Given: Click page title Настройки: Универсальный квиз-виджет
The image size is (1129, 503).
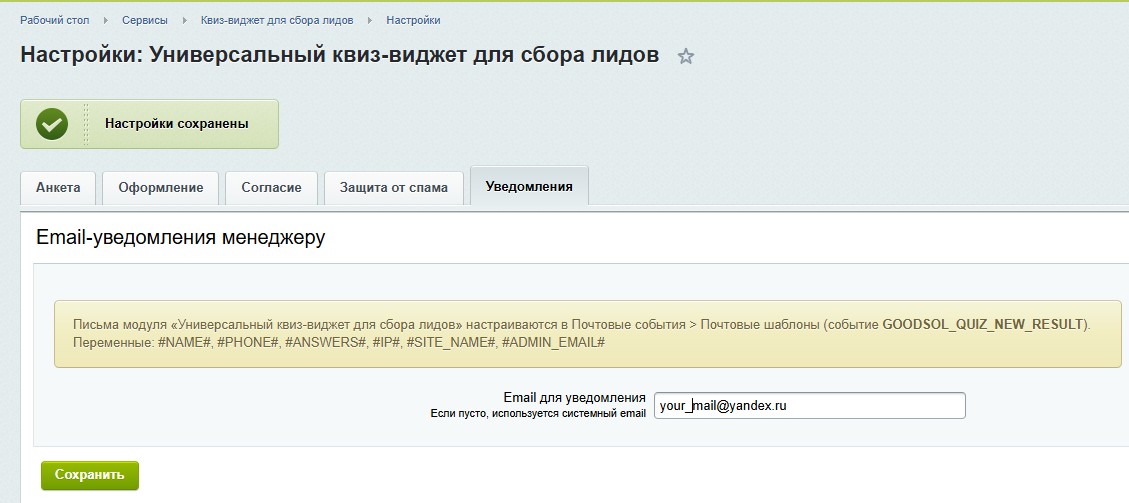Looking at the screenshot, I should (340, 55).
